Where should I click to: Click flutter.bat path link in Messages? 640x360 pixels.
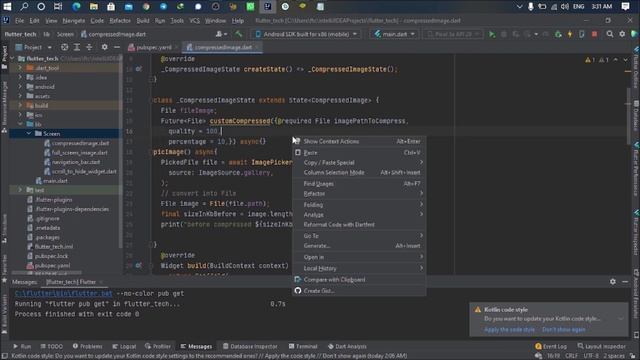click(64, 293)
